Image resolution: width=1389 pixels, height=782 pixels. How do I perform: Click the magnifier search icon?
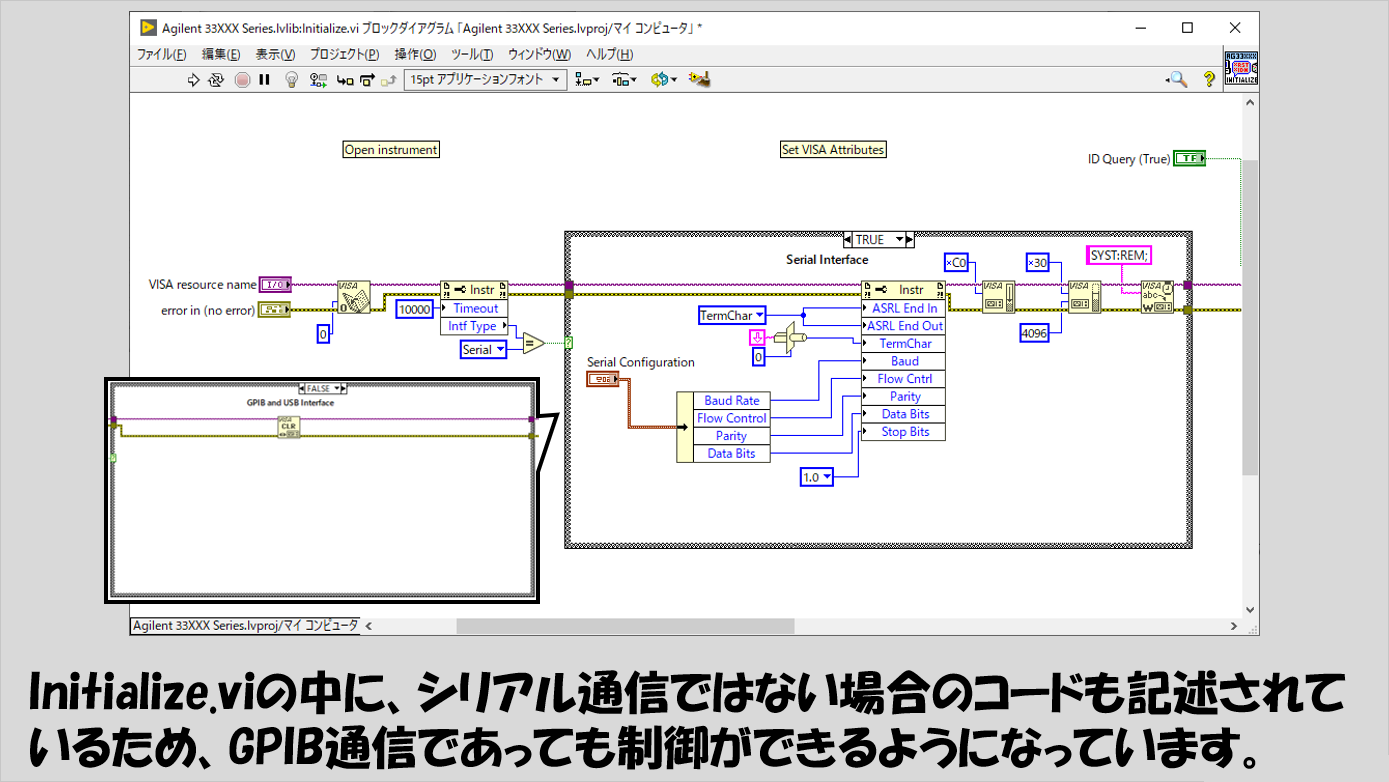(x=1177, y=80)
